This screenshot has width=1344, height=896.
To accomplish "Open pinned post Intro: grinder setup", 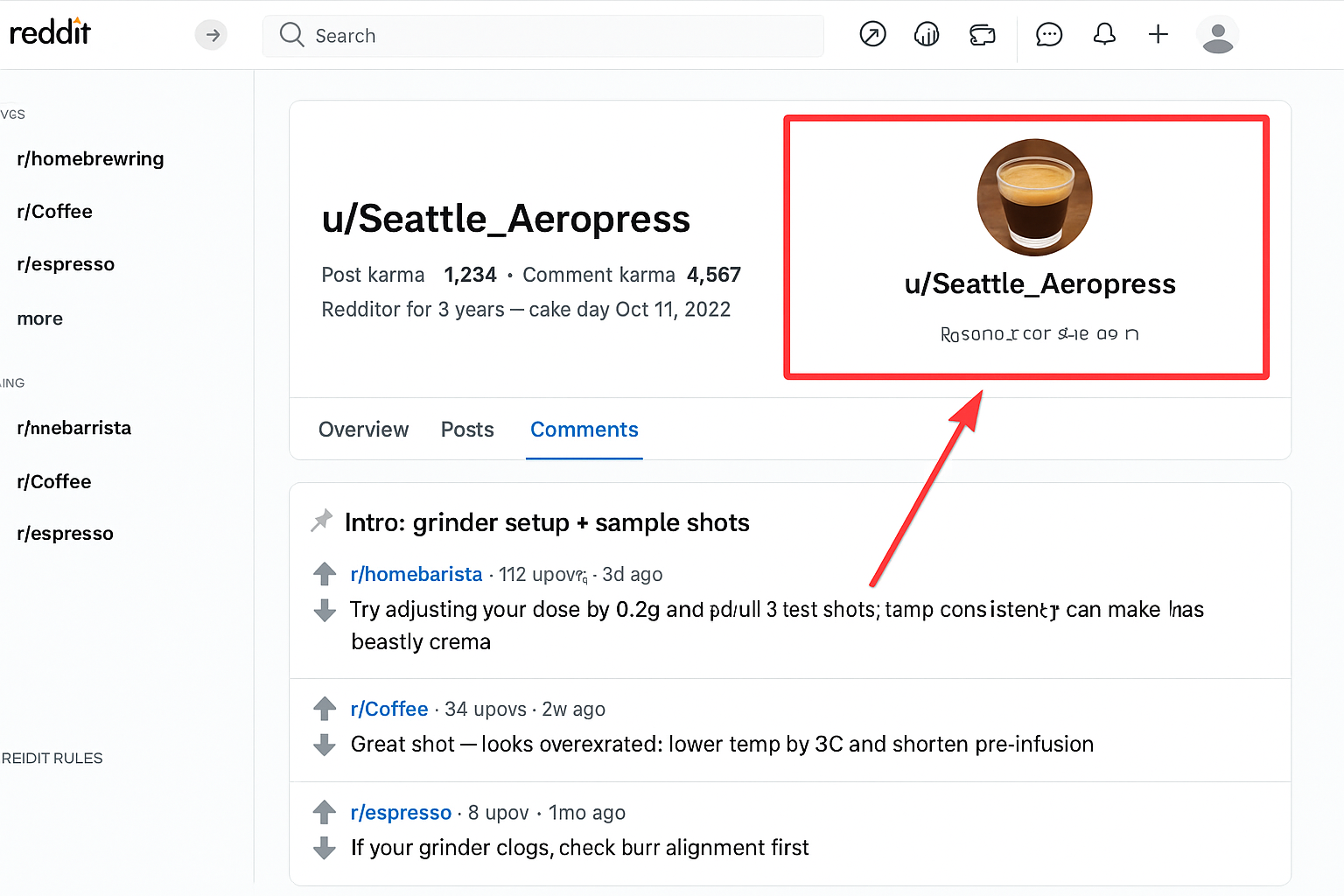I will point(547,522).
